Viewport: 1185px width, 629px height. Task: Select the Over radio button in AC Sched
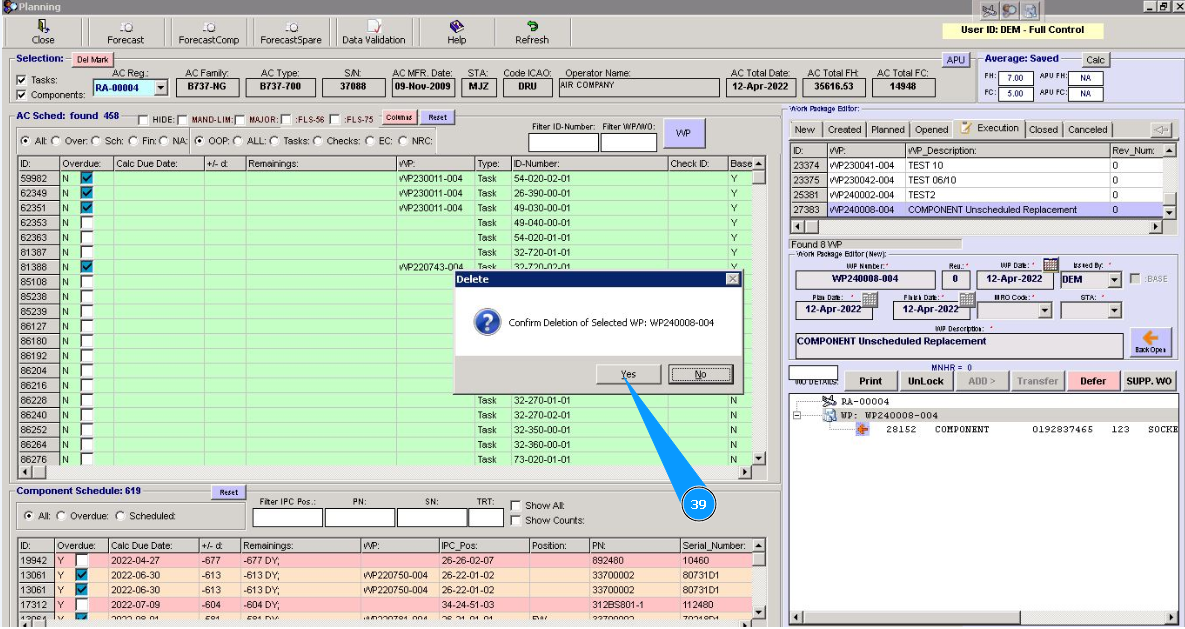pos(55,141)
